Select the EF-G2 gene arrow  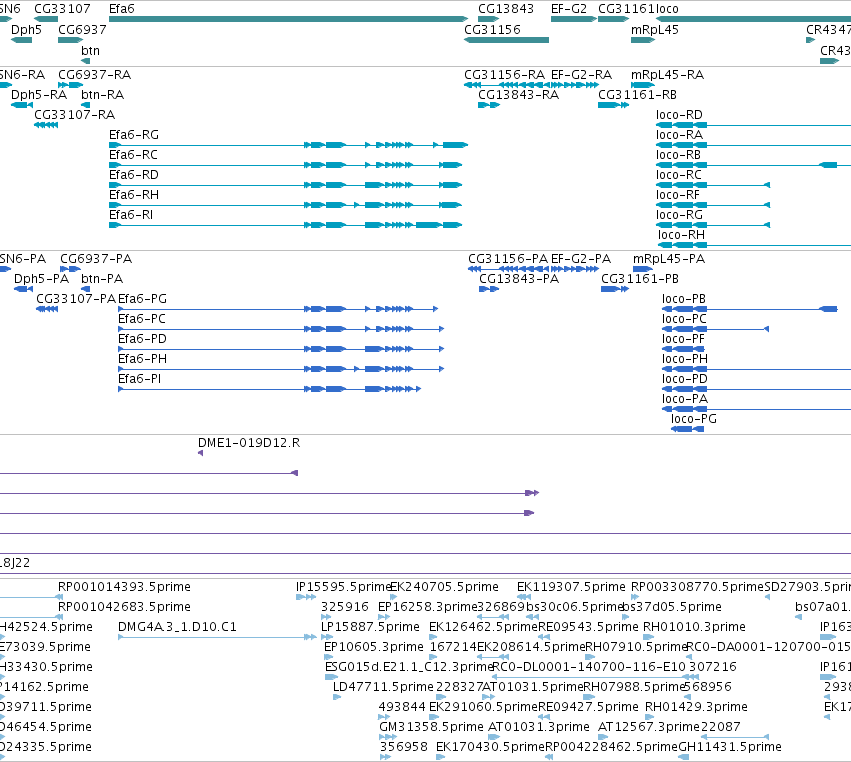coord(574,19)
